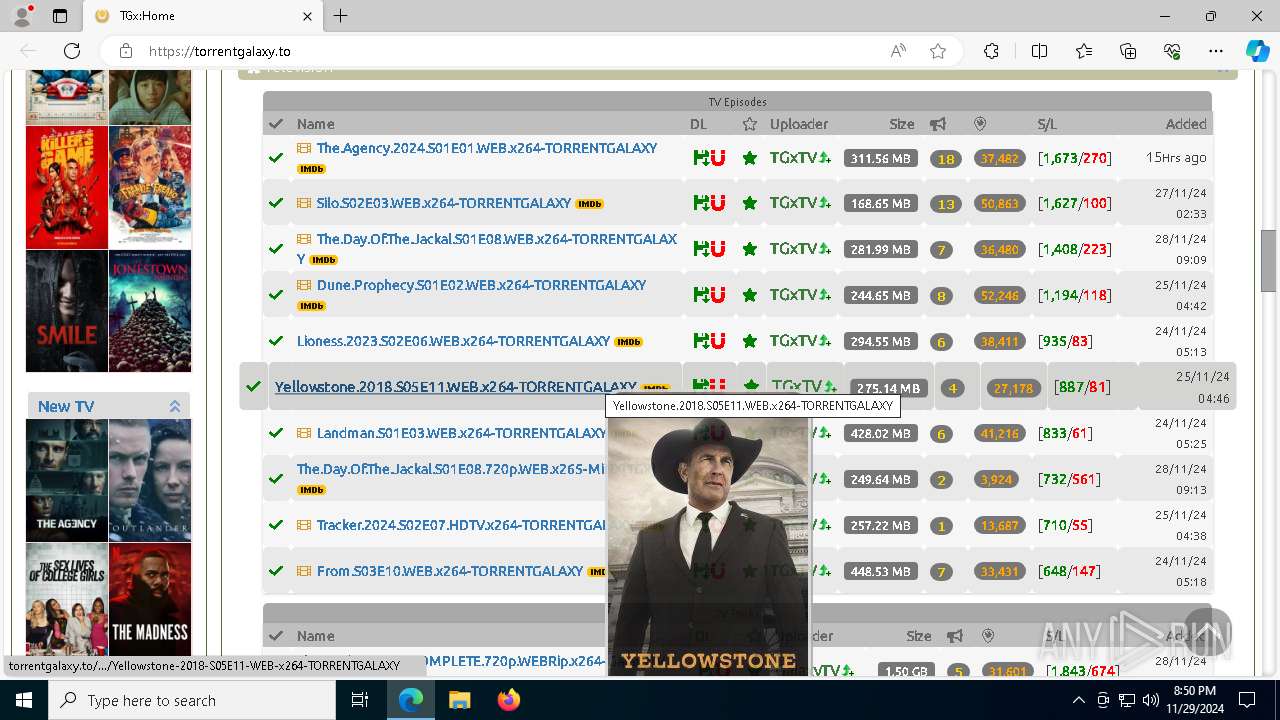Open Tracker.2024.S02E07.HDTV torrent link
This screenshot has height=720, width=1280.
point(462,525)
